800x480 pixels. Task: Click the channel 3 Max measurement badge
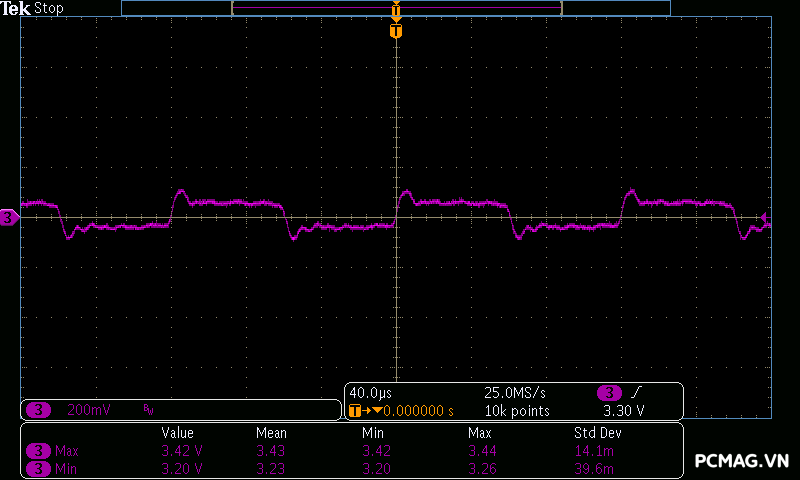click(x=38, y=451)
